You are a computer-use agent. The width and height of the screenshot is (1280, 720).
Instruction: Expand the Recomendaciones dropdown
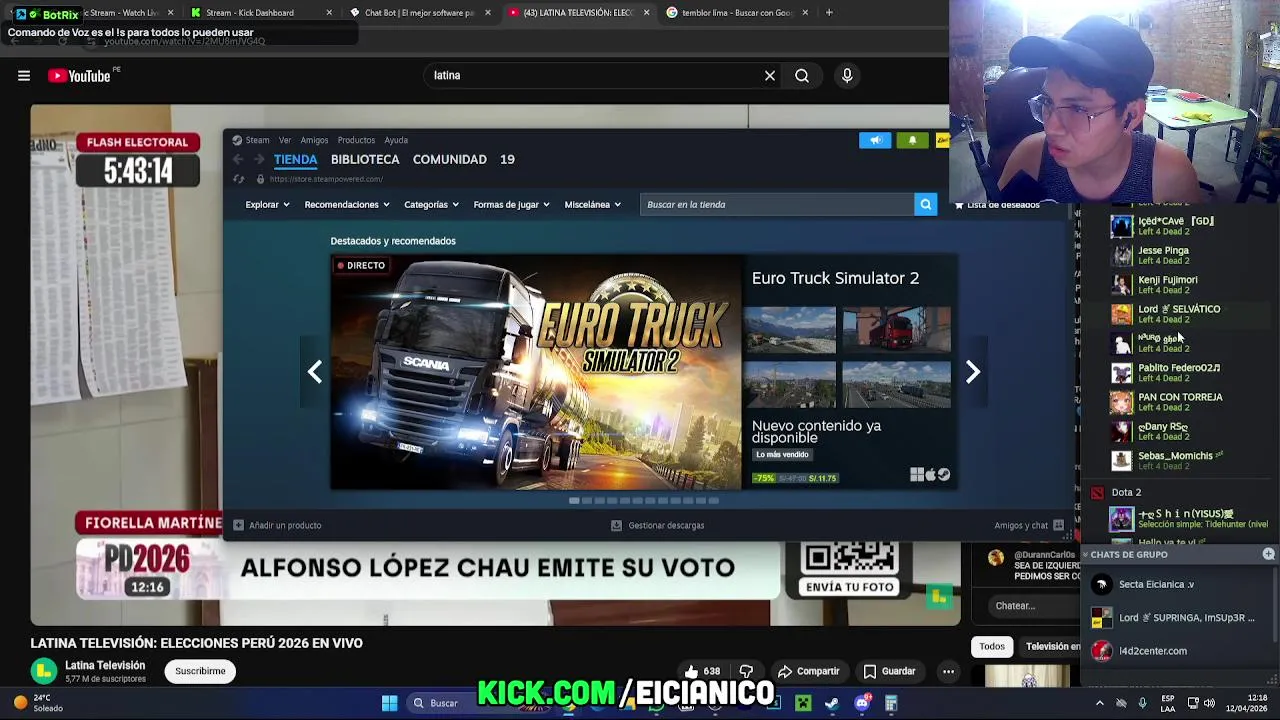pyautogui.click(x=347, y=204)
